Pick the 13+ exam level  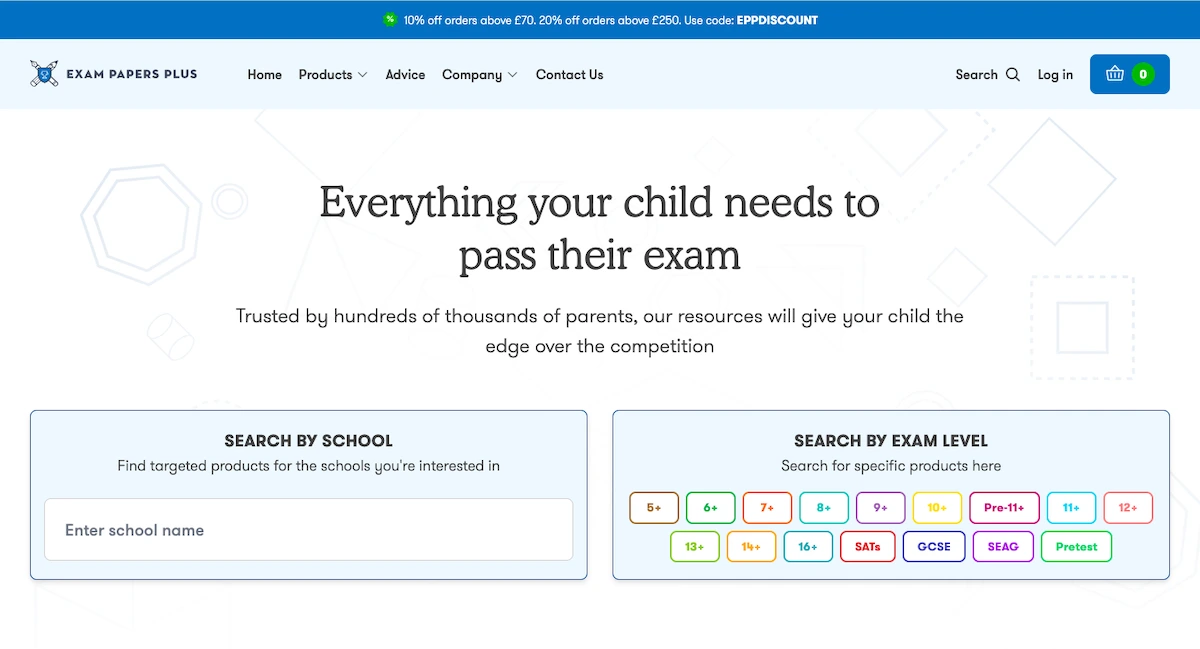pos(694,547)
